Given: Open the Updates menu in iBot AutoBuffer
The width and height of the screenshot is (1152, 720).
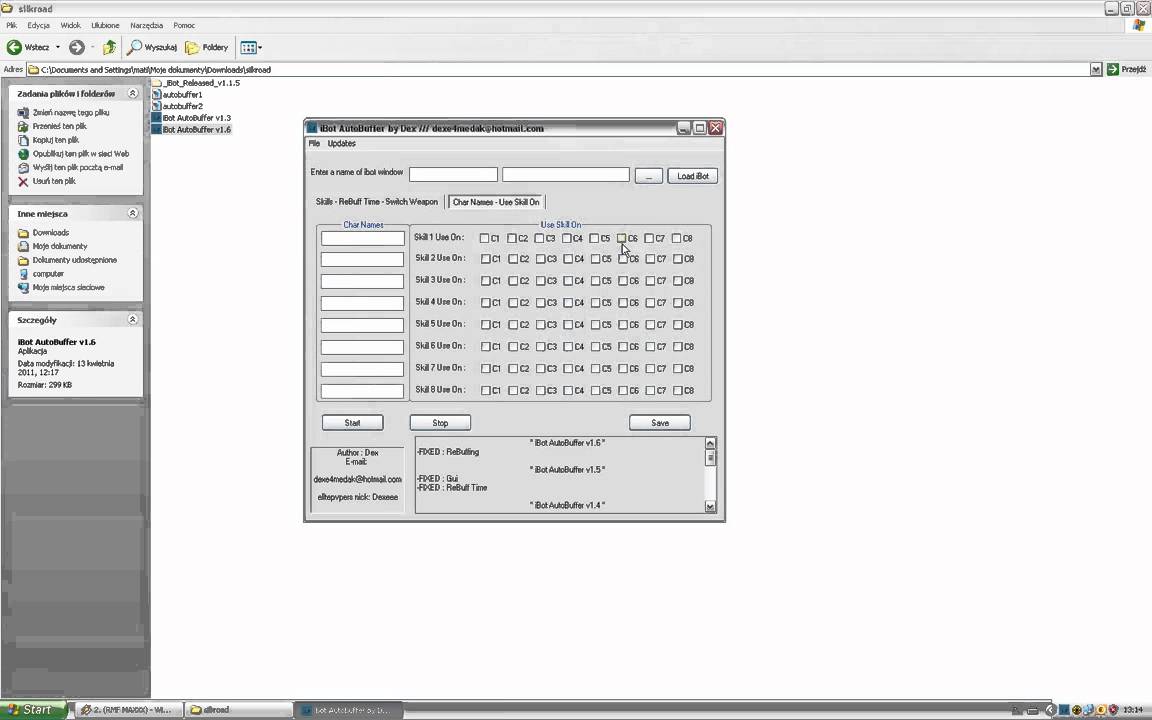Looking at the screenshot, I should [341, 143].
